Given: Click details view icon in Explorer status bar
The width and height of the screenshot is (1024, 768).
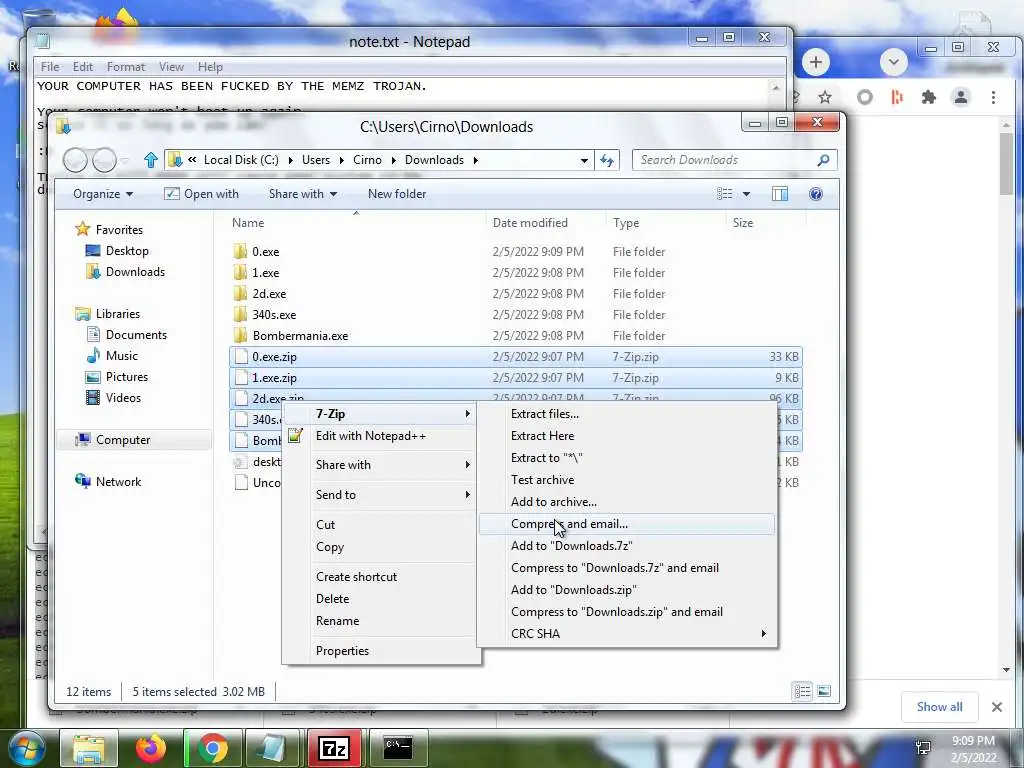Looking at the screenshot, I should (x=803, y=691).
